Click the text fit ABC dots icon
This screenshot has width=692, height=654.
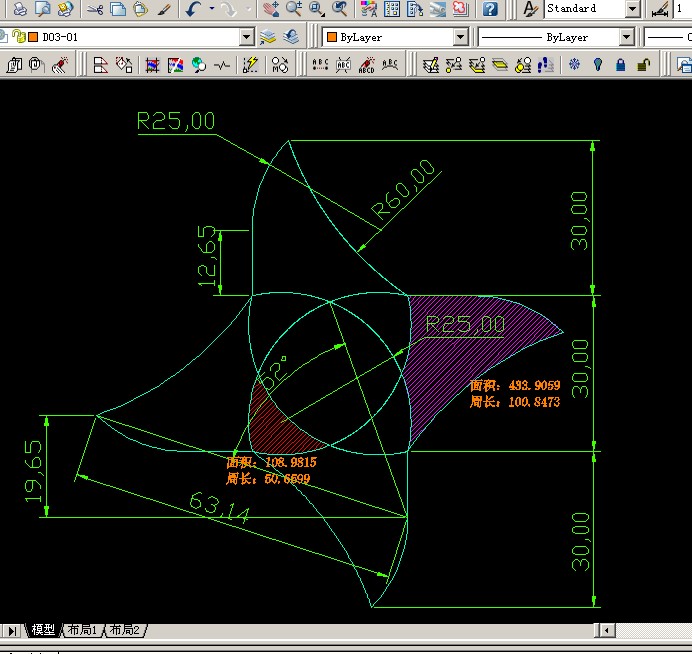pyautogui.click(x=320, y=65)
